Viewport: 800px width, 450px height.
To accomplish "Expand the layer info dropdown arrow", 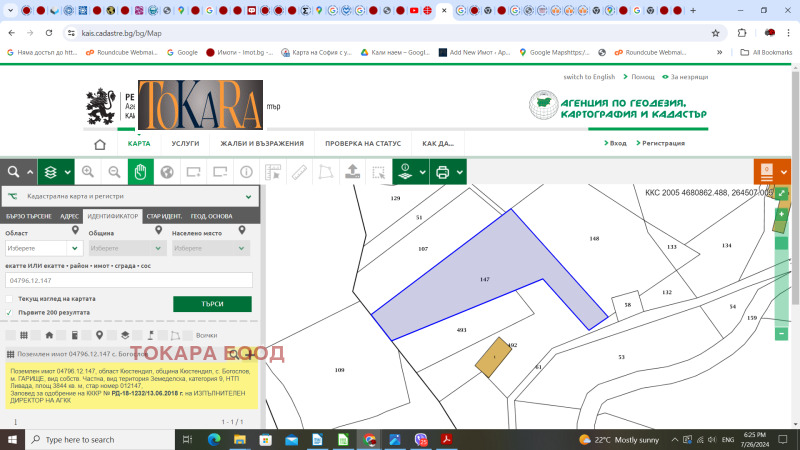I will pyautogui.click(x=422, y=172).
